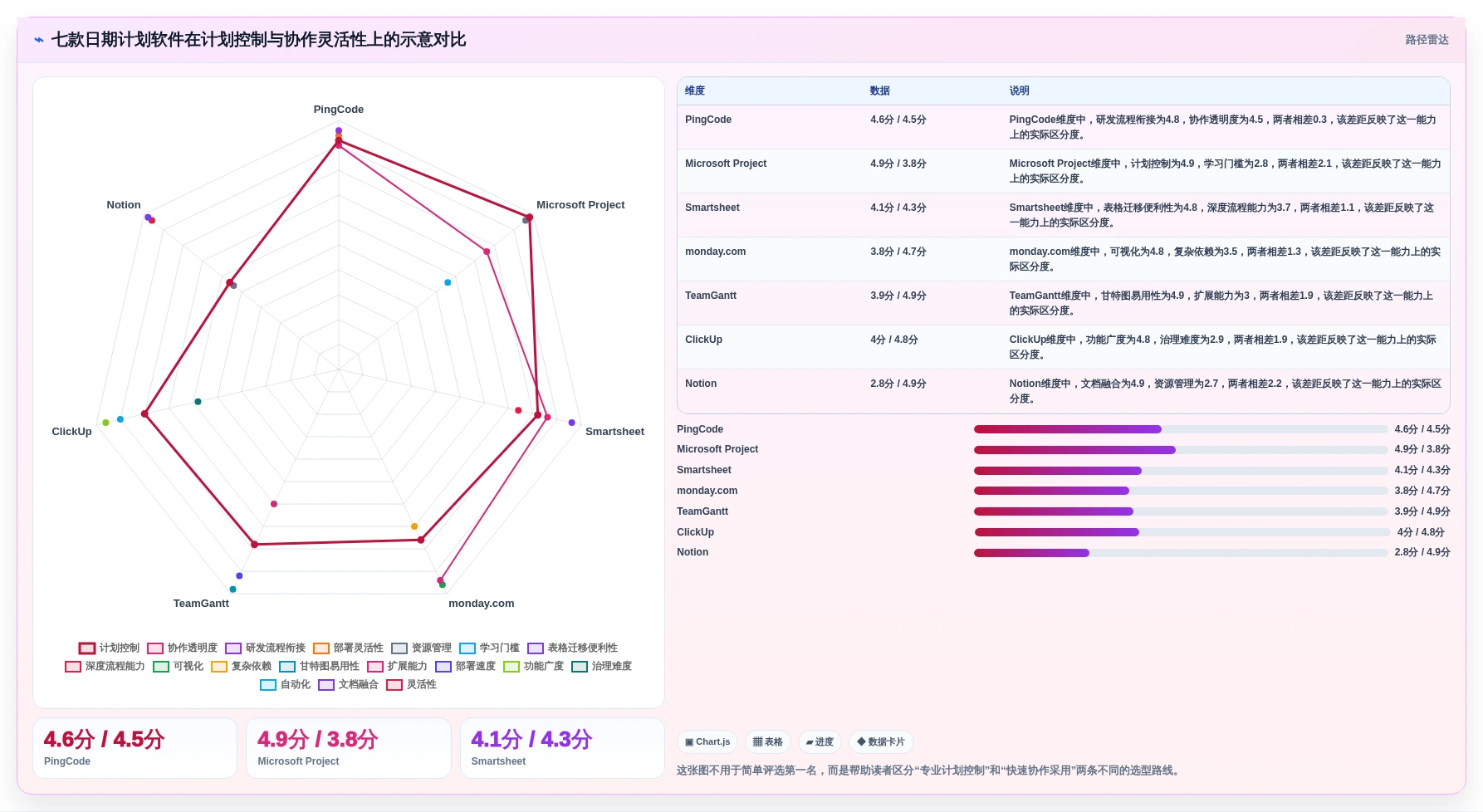Toggle the 功能广度 legend entry

[x=534, y=666]
